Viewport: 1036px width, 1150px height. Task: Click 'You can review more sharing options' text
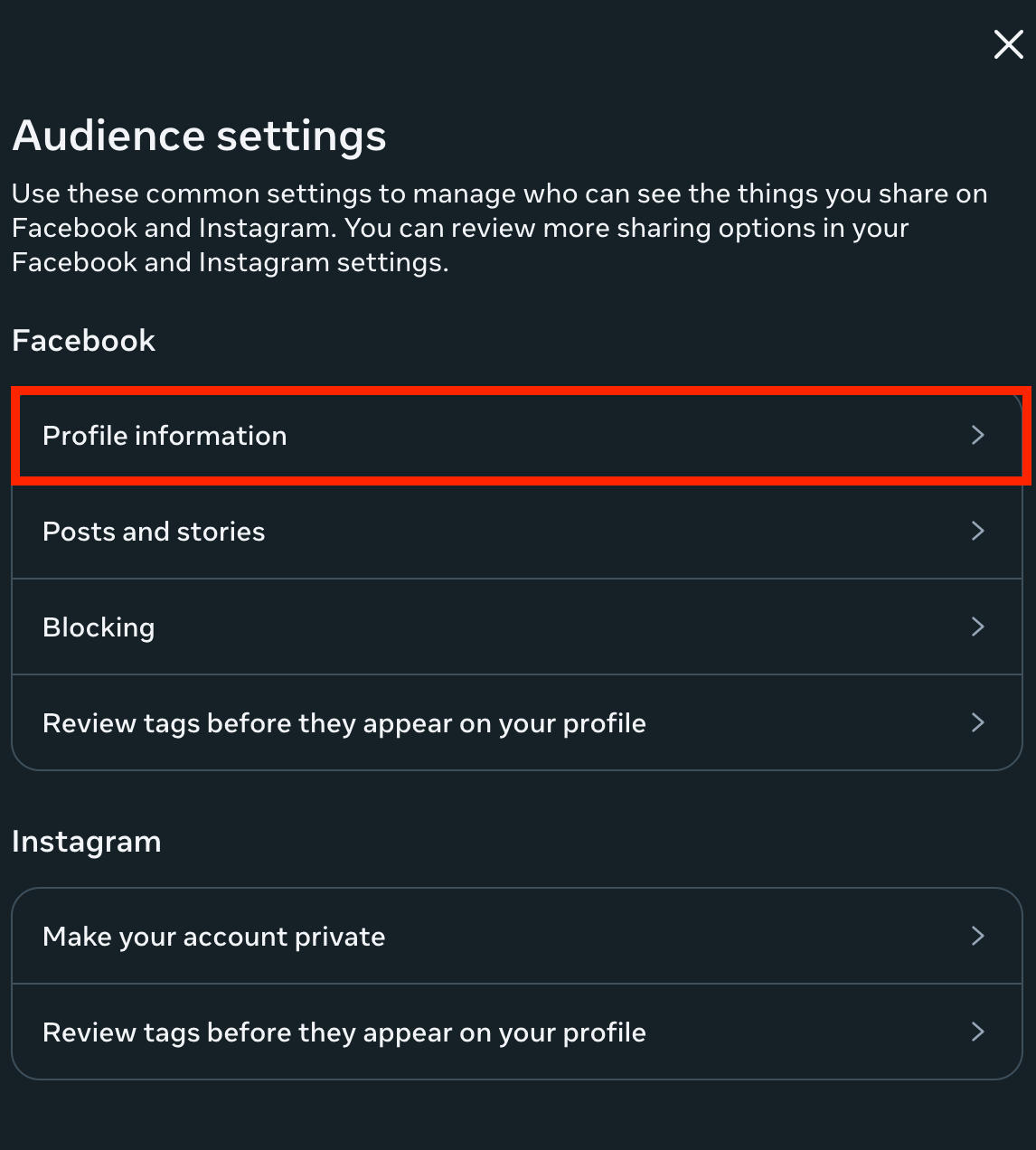624,228
